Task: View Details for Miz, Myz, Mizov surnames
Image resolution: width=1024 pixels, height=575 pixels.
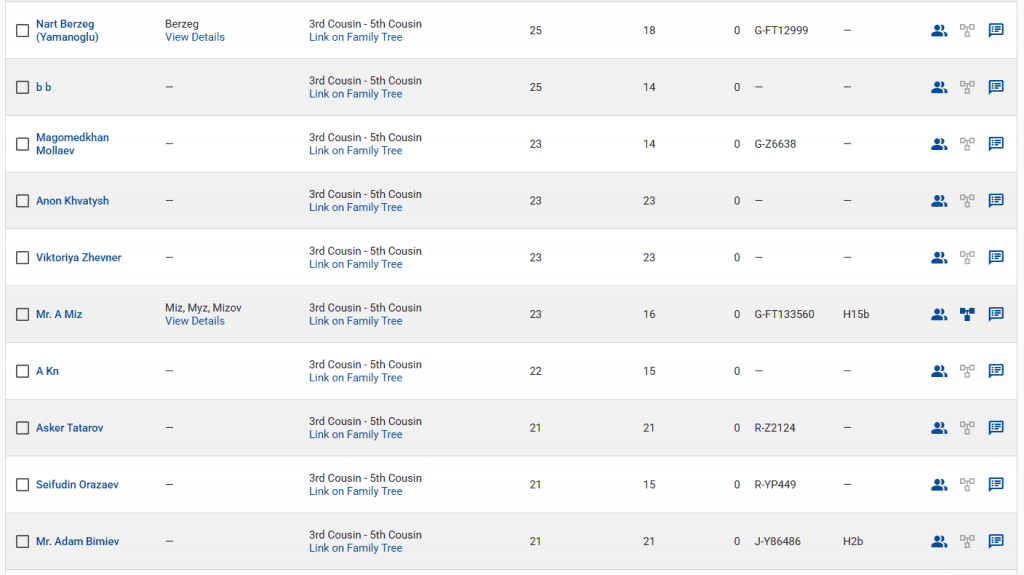Action: pyautogui.click(x=195, y=321)
